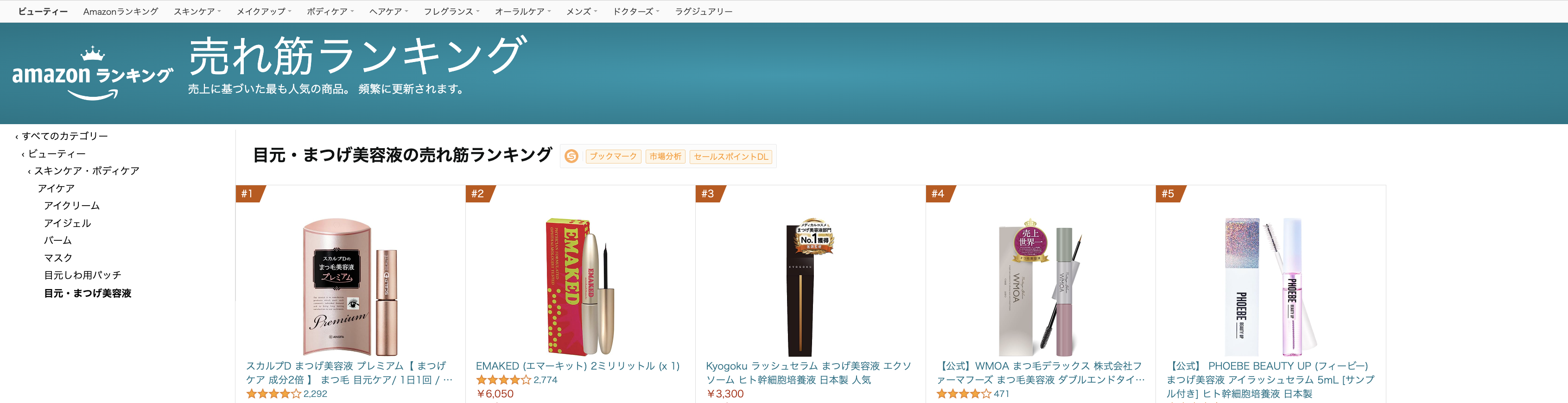Click the 2,774 review count
The width and height of the screenshot is (1568, 403).
click(546, 380)
